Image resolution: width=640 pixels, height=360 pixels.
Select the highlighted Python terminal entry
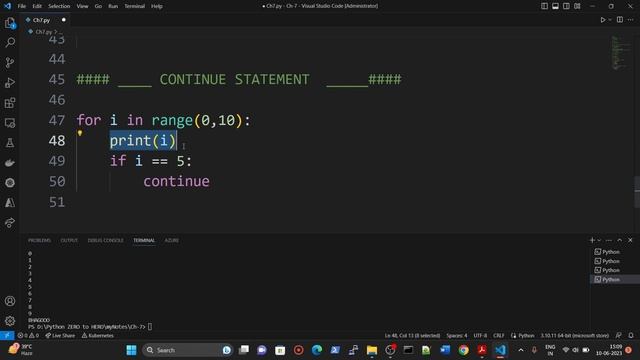pyautogui.click(x=615, y=279)
